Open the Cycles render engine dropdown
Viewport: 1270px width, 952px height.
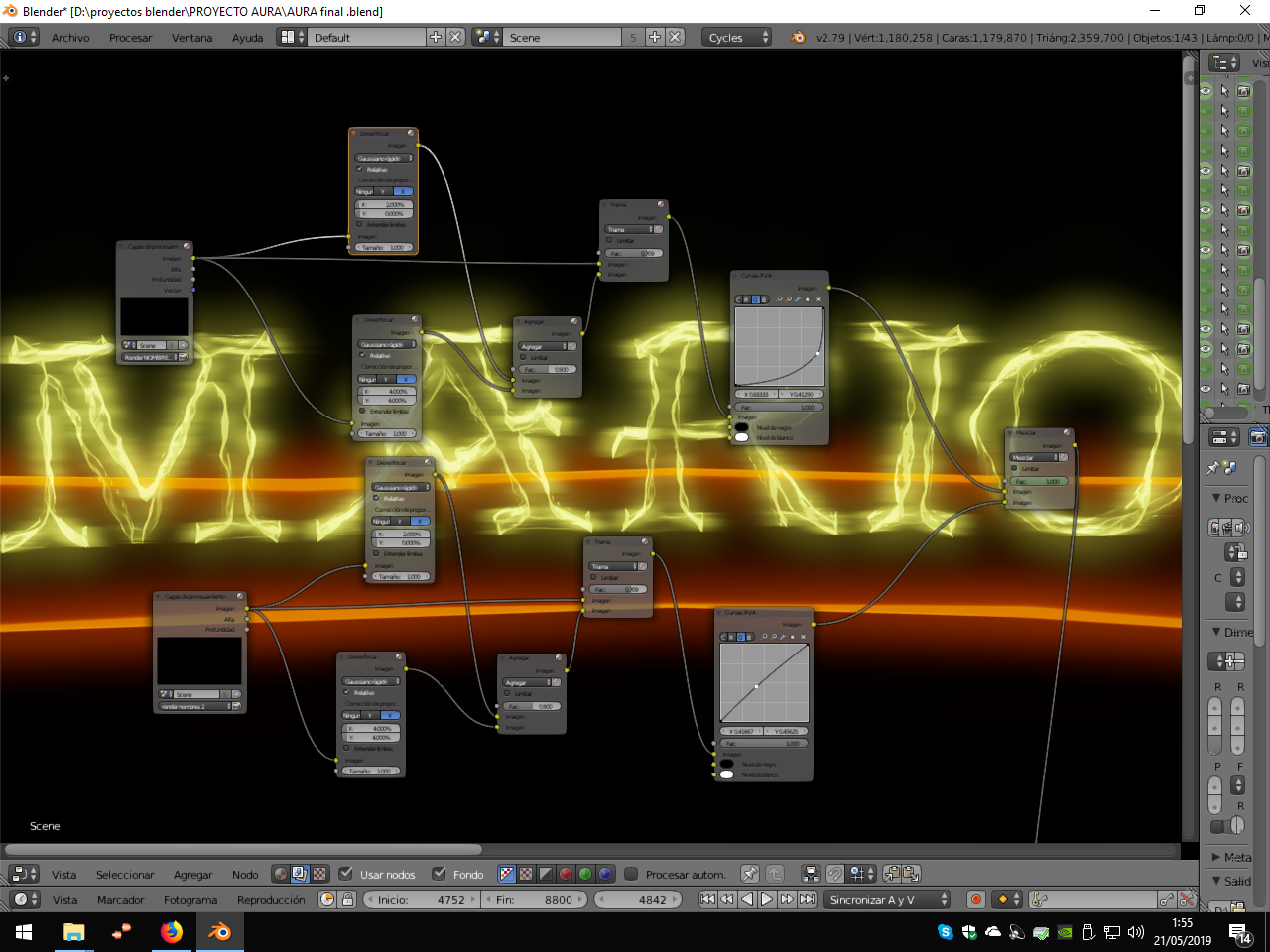click(737, 37)
